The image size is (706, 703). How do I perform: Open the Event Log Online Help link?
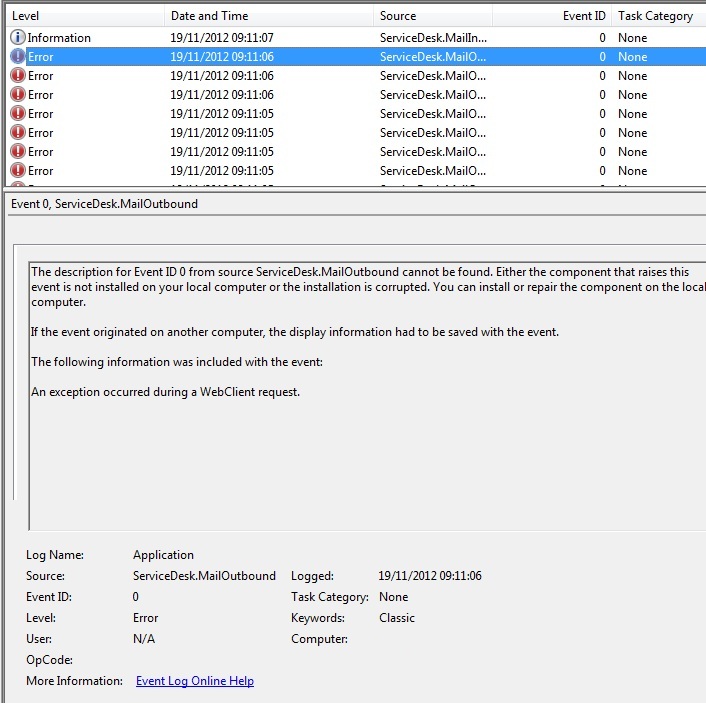[194, 681]
